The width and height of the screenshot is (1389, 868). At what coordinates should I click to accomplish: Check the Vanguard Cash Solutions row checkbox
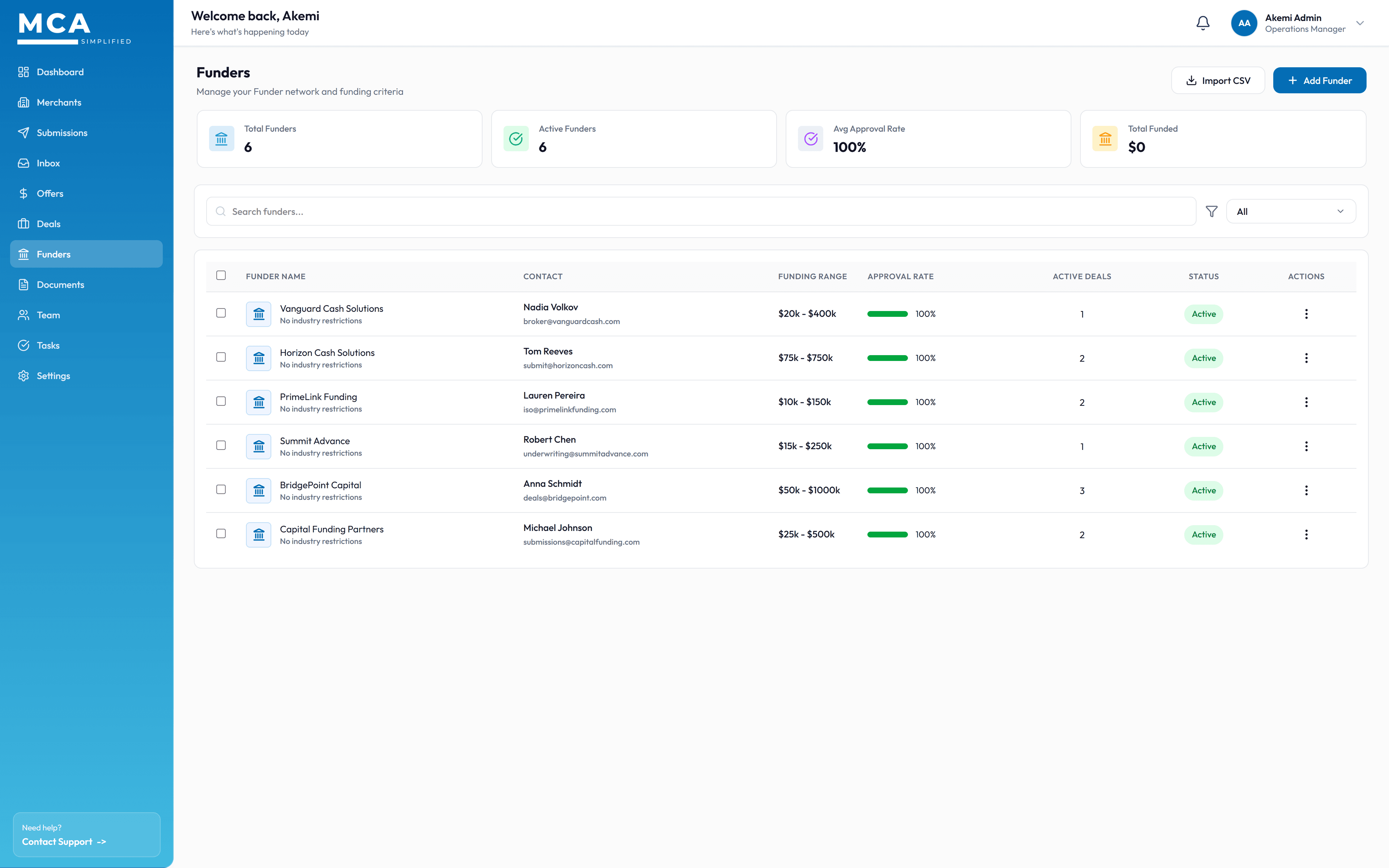(x=221, y=313)
